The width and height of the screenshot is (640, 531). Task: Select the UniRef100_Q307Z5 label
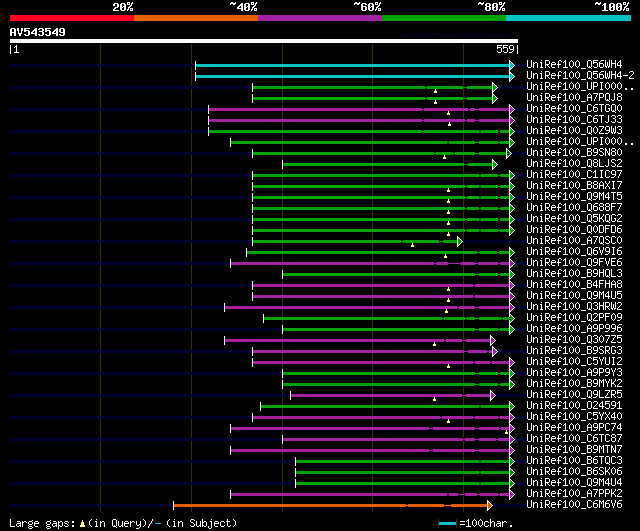[574, 340]
